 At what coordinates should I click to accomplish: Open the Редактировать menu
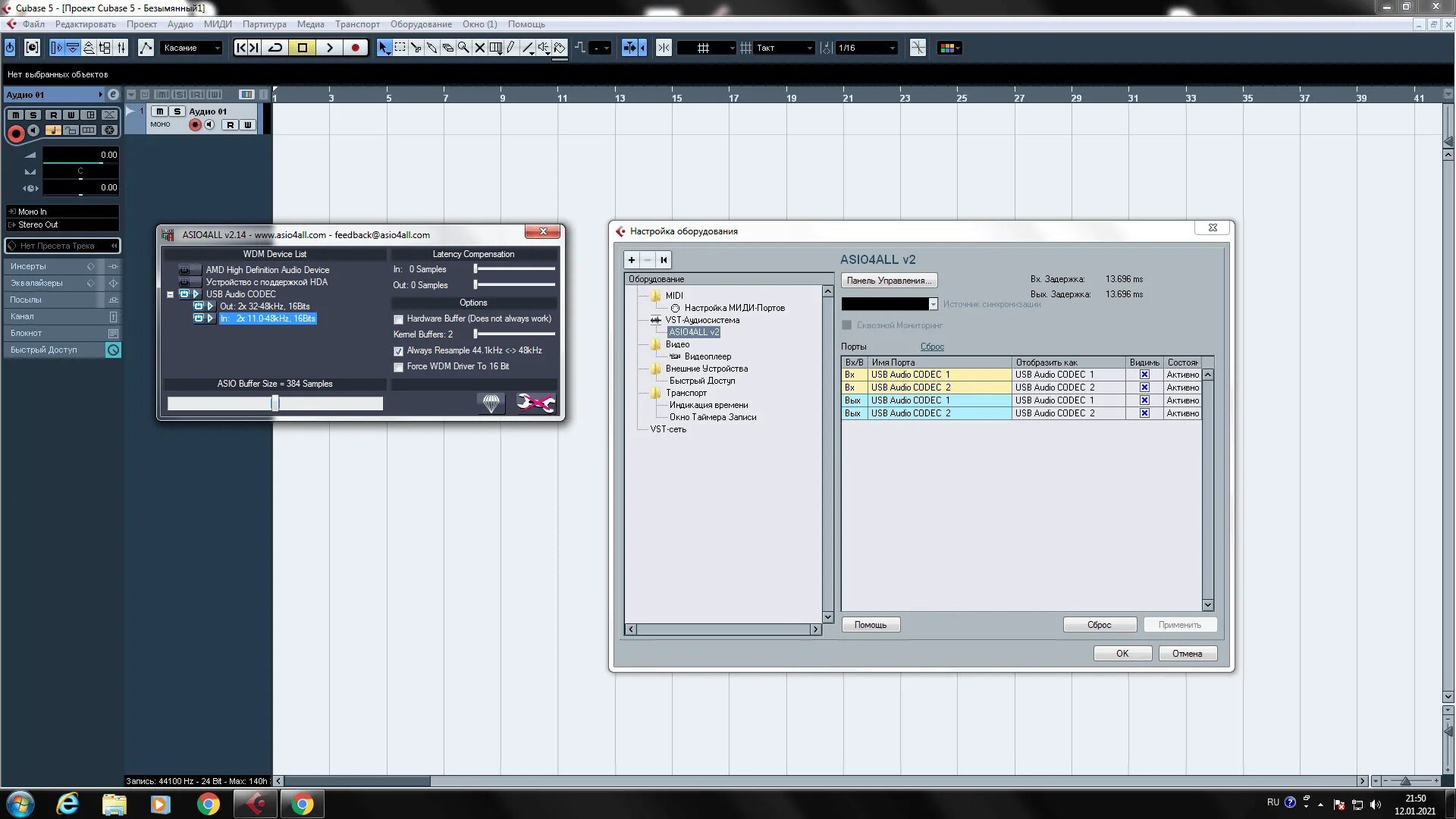(x=85, y=24)
